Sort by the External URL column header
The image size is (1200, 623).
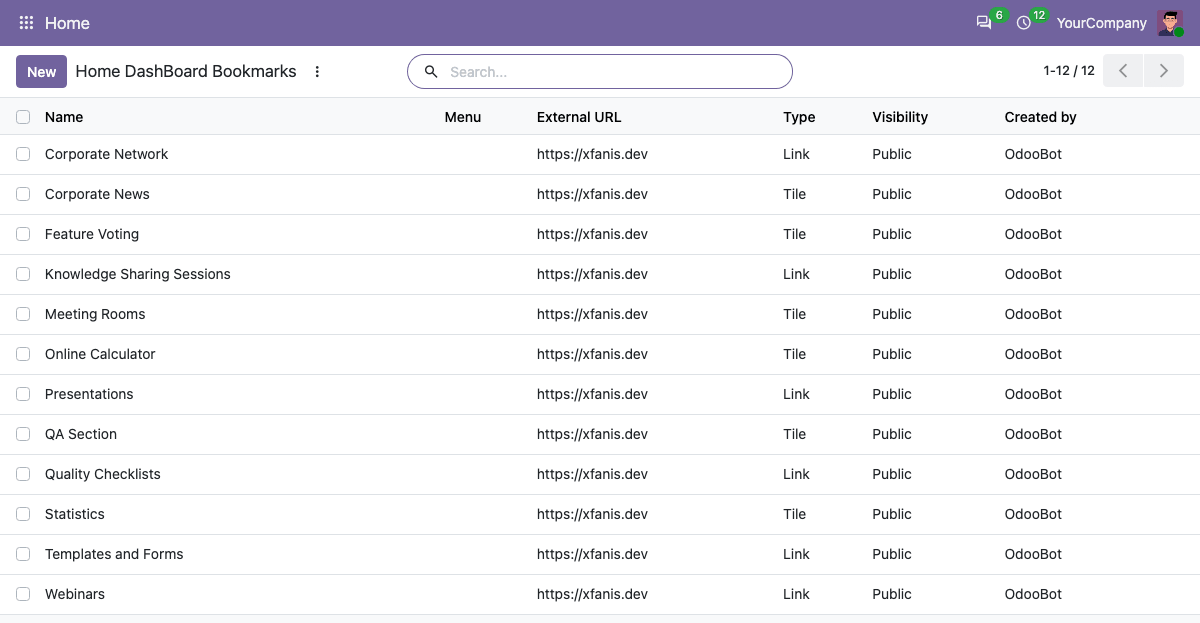(x=579, y=117)
